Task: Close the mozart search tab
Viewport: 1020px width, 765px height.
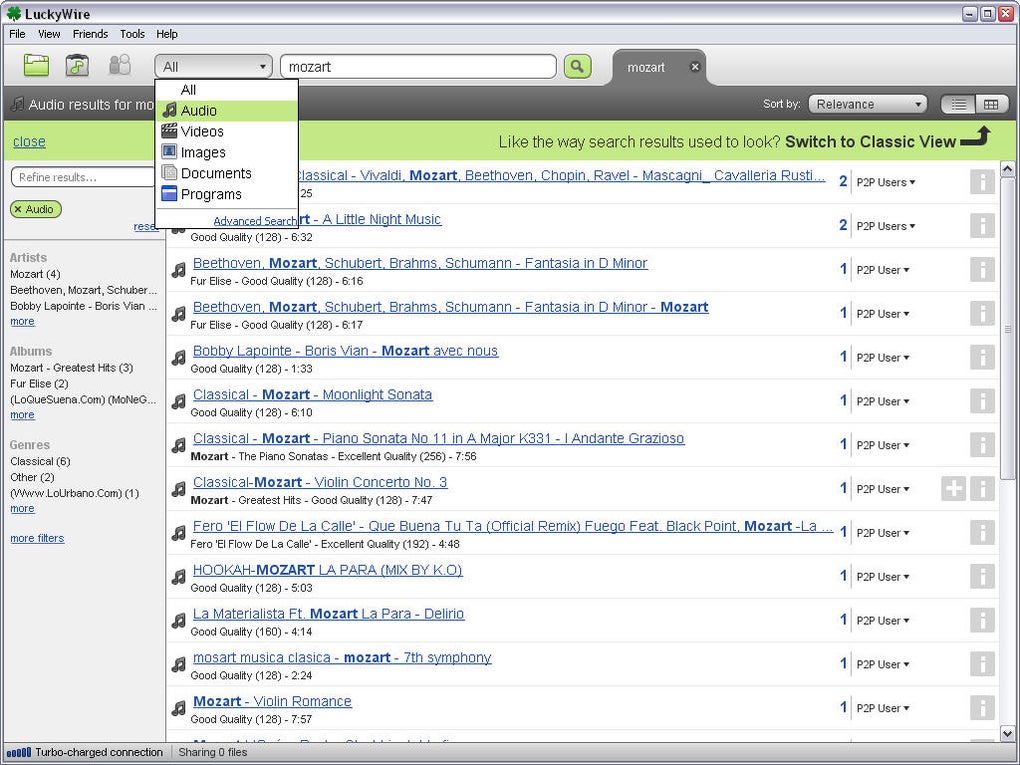Action: [695, 67]
